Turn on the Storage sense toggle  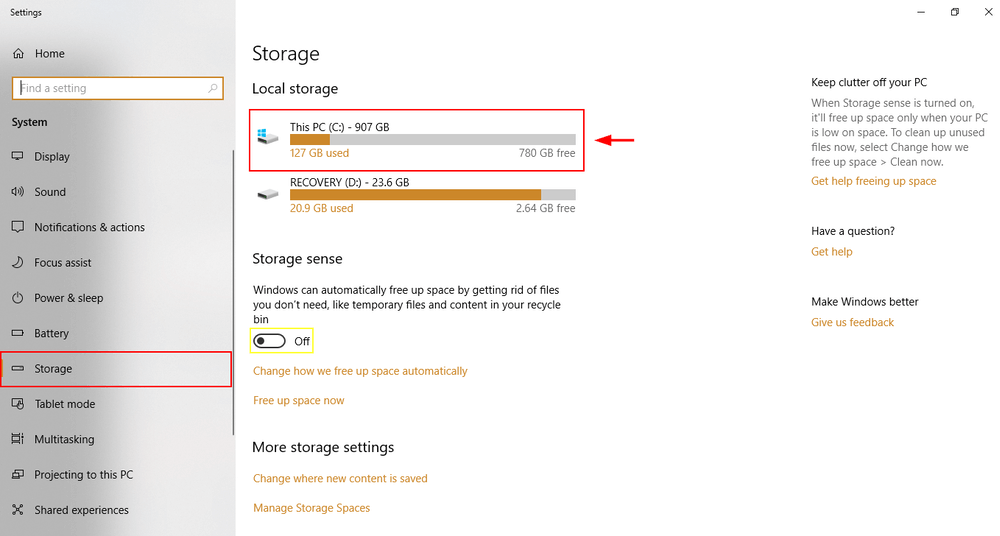point(270,341)
